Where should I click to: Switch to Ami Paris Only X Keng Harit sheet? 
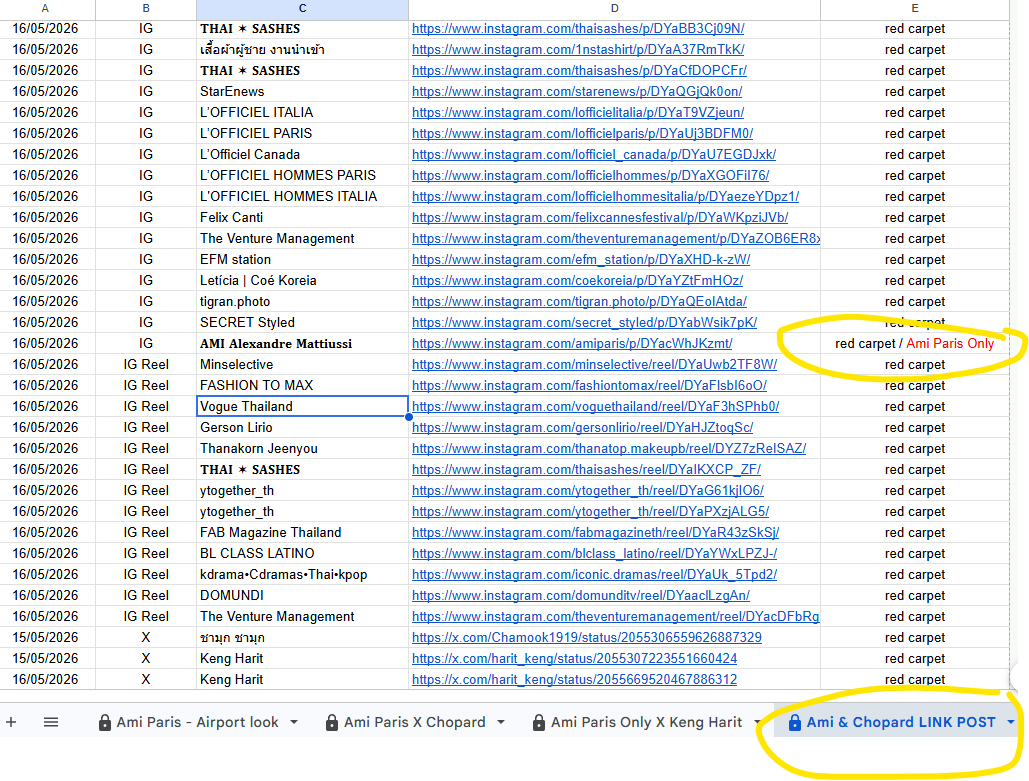646,722
